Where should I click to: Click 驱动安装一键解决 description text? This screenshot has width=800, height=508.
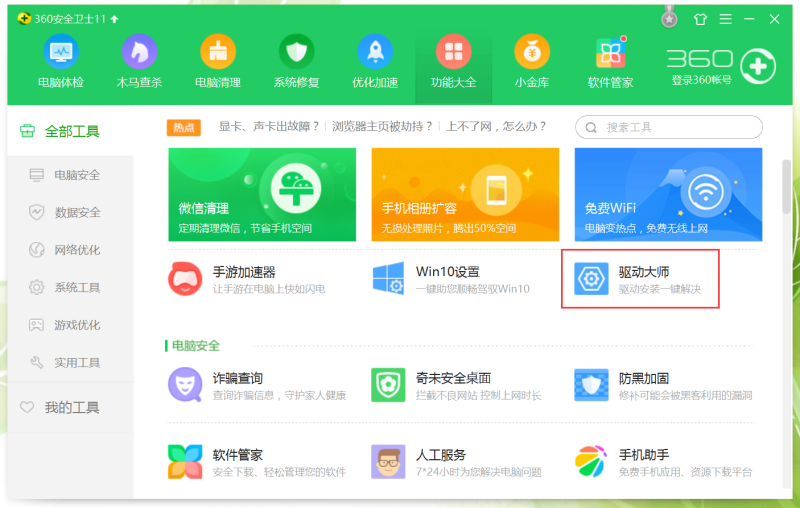[660, 289]
